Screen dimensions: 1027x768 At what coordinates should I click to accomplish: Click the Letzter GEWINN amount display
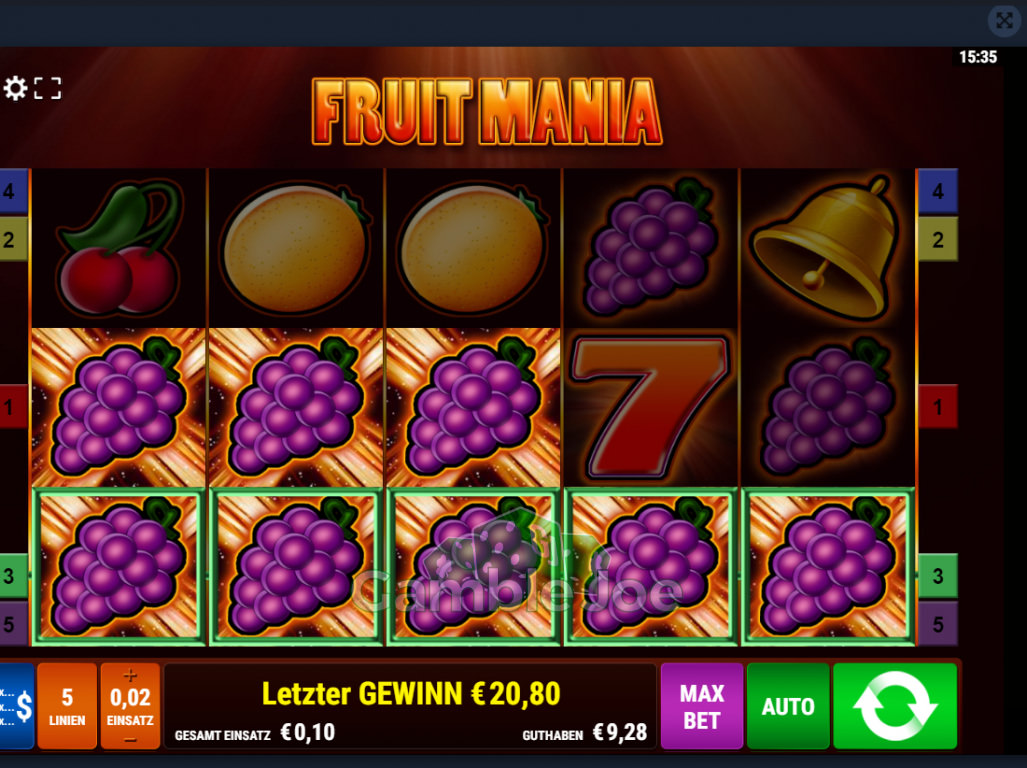(411, 694)
